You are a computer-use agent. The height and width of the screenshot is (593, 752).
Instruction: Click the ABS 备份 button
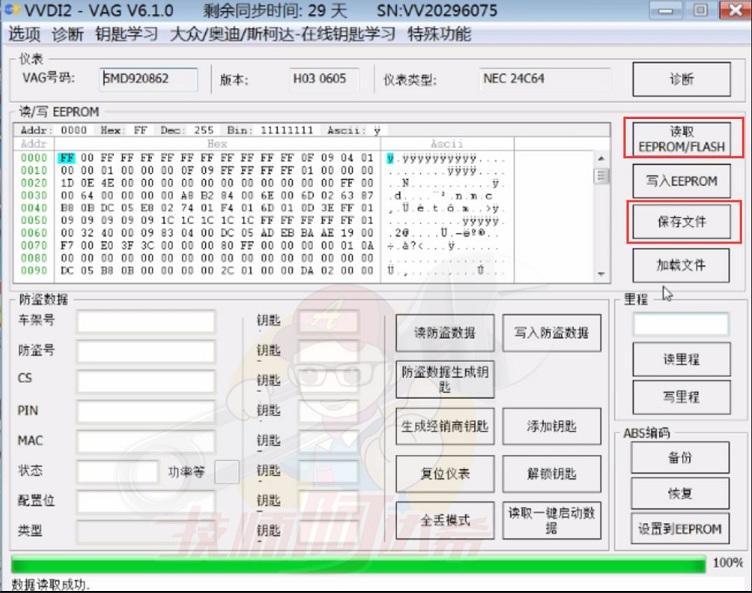(x=681, y=458)
